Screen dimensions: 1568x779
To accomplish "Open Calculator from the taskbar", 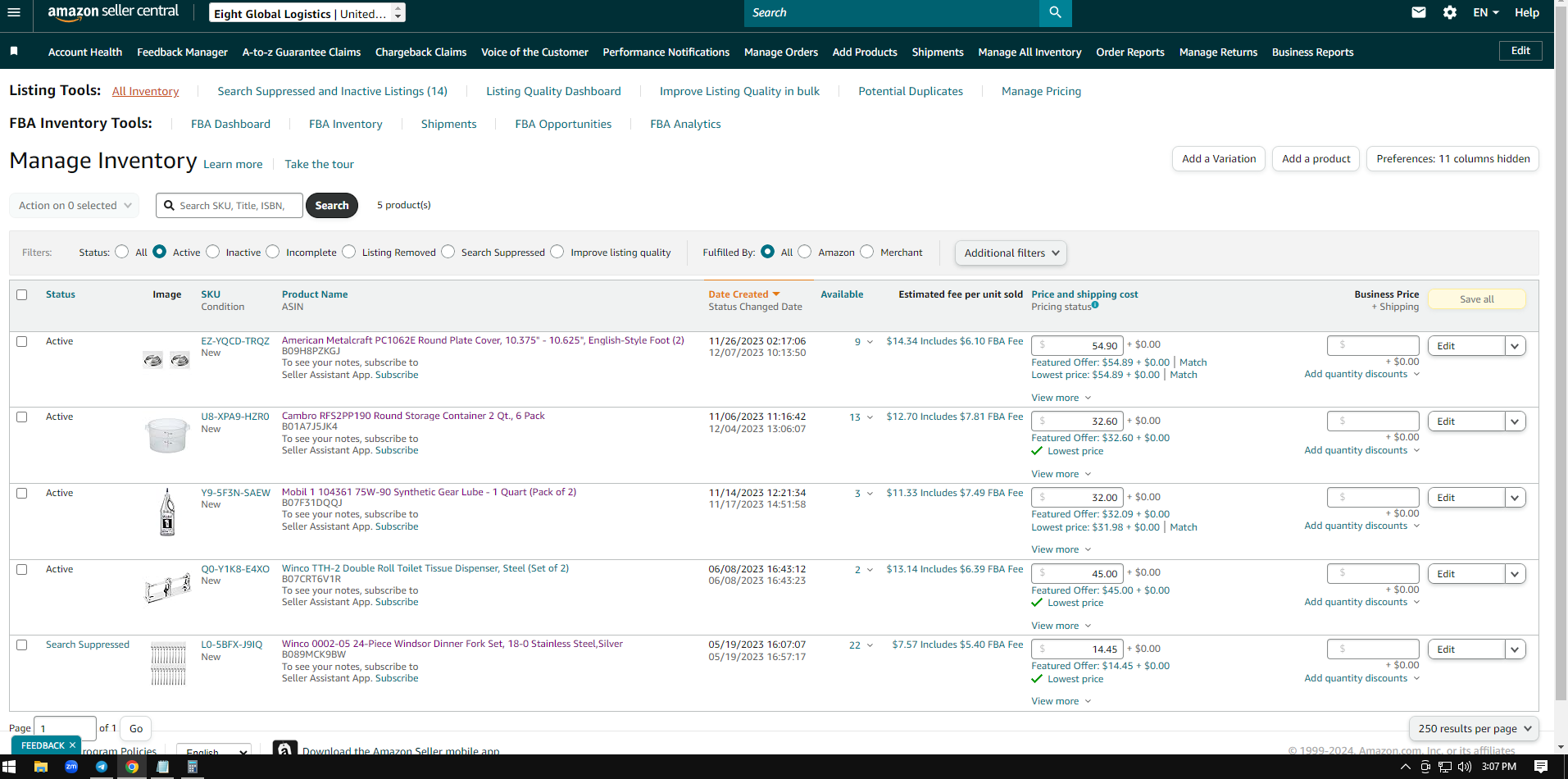I will point(193,767).
